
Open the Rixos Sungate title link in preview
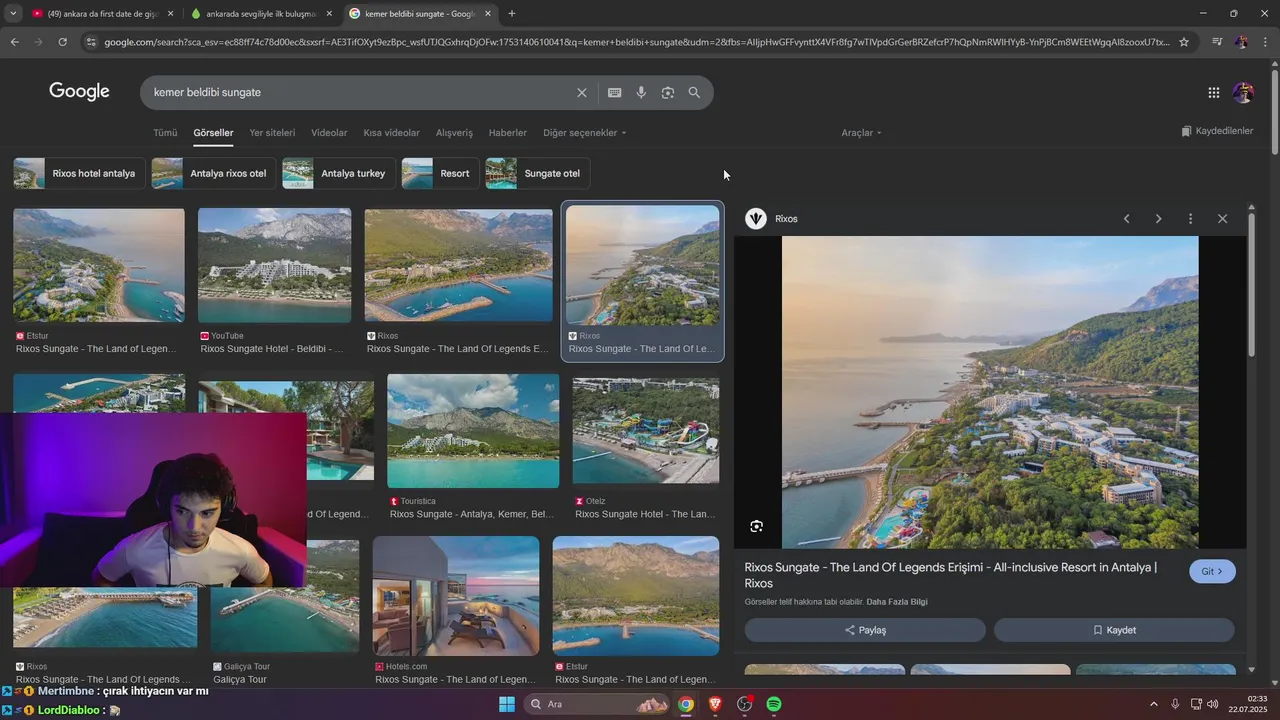[950, 575]
